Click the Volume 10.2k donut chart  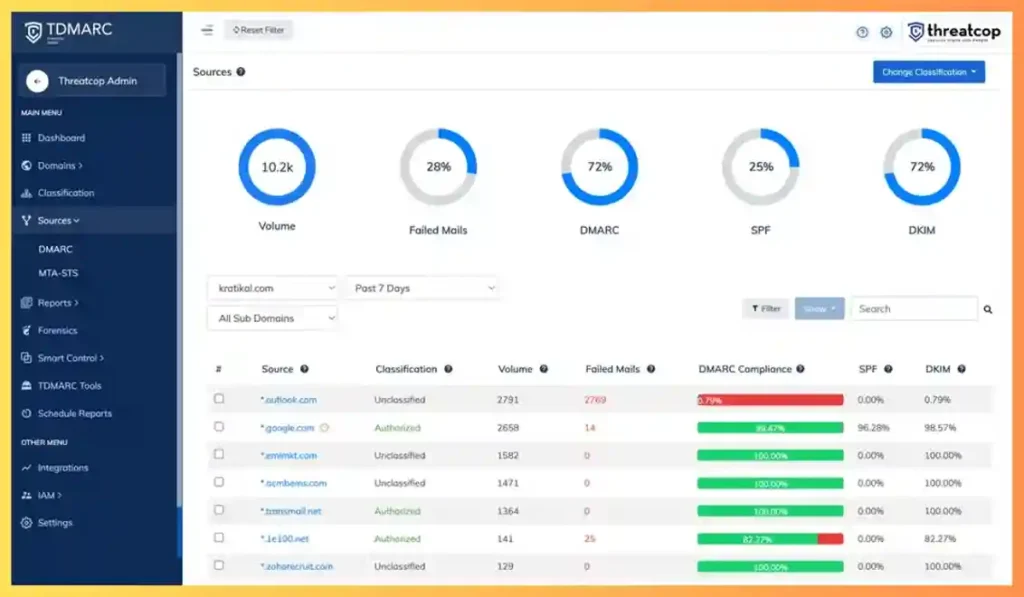tap(277, 167)
